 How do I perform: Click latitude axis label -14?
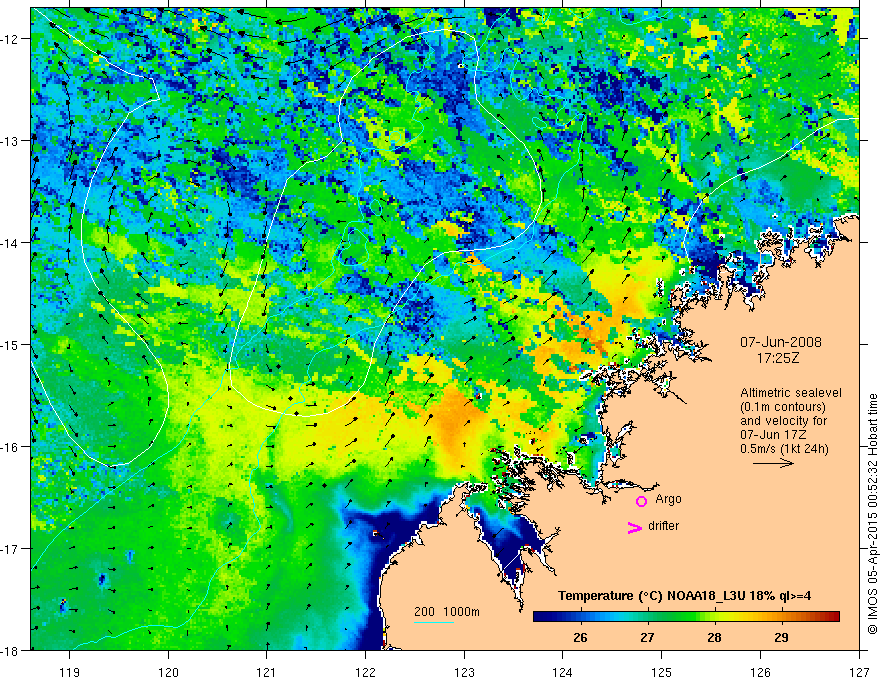[11, 243]
